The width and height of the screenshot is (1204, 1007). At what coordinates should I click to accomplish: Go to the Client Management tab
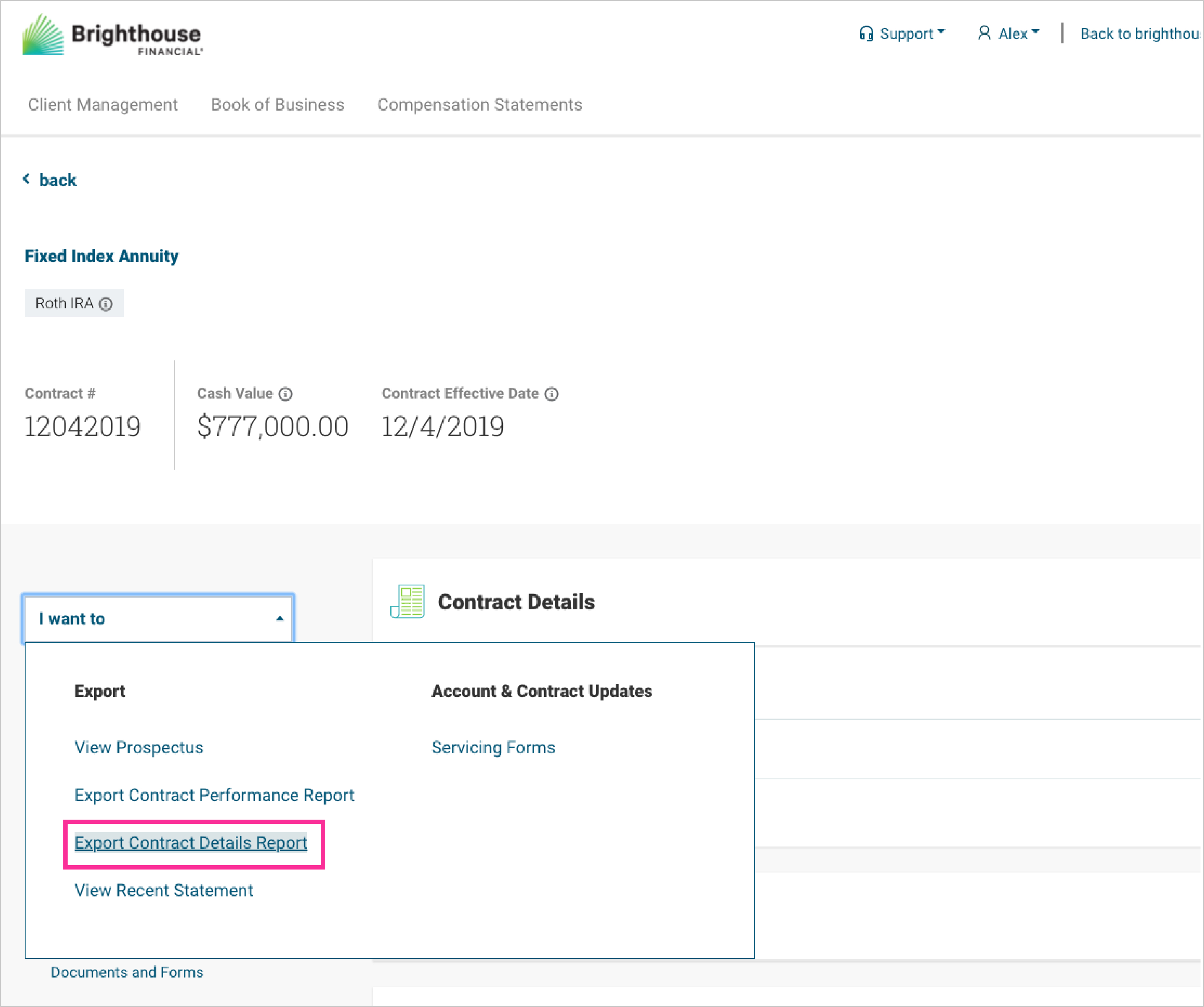pos(103,105)
